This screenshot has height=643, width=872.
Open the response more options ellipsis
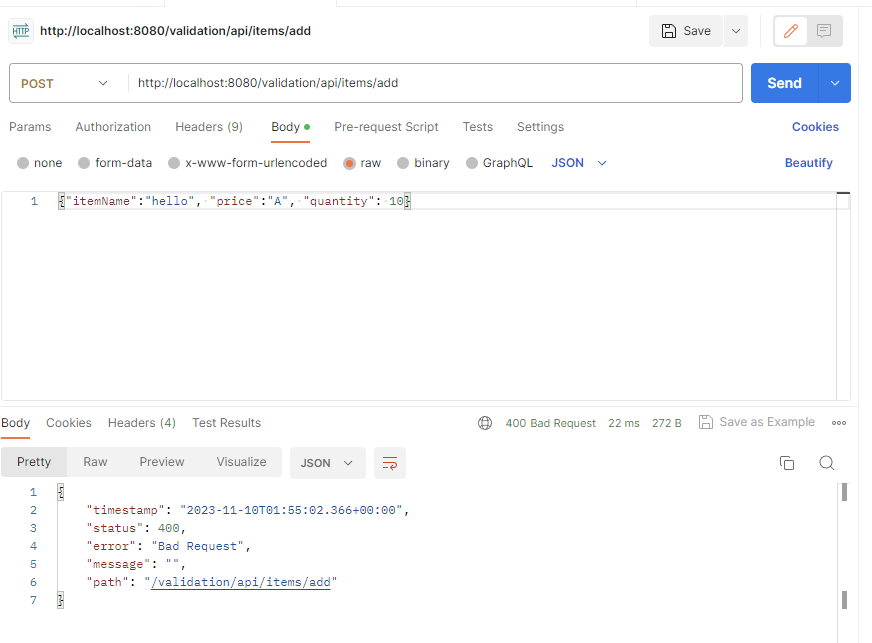click(839, 423)
